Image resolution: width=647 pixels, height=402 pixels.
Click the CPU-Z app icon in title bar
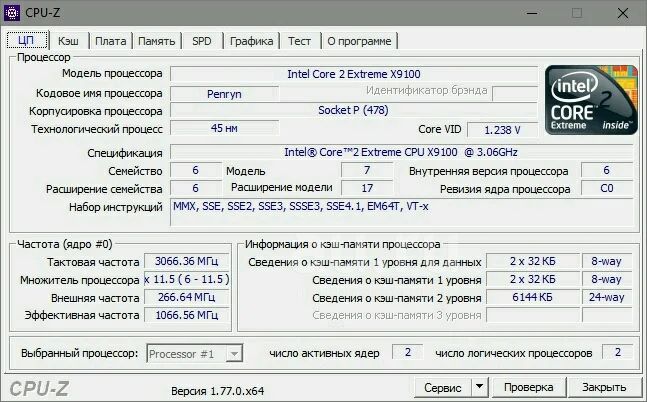pyautogui.click(x=12, y=13)
